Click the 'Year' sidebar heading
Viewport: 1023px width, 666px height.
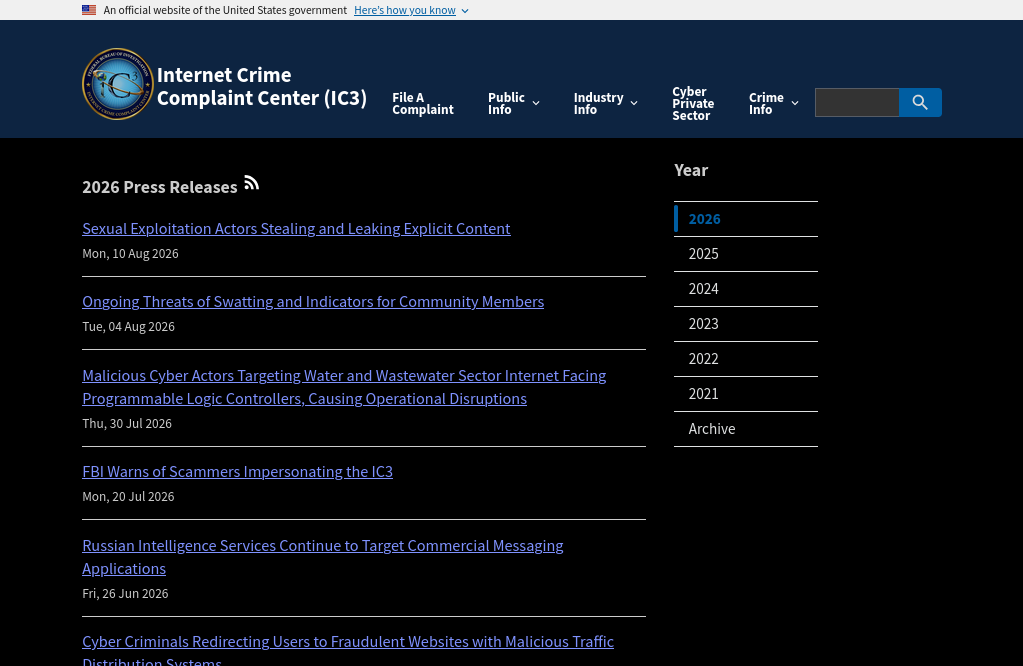pos(691,170)
